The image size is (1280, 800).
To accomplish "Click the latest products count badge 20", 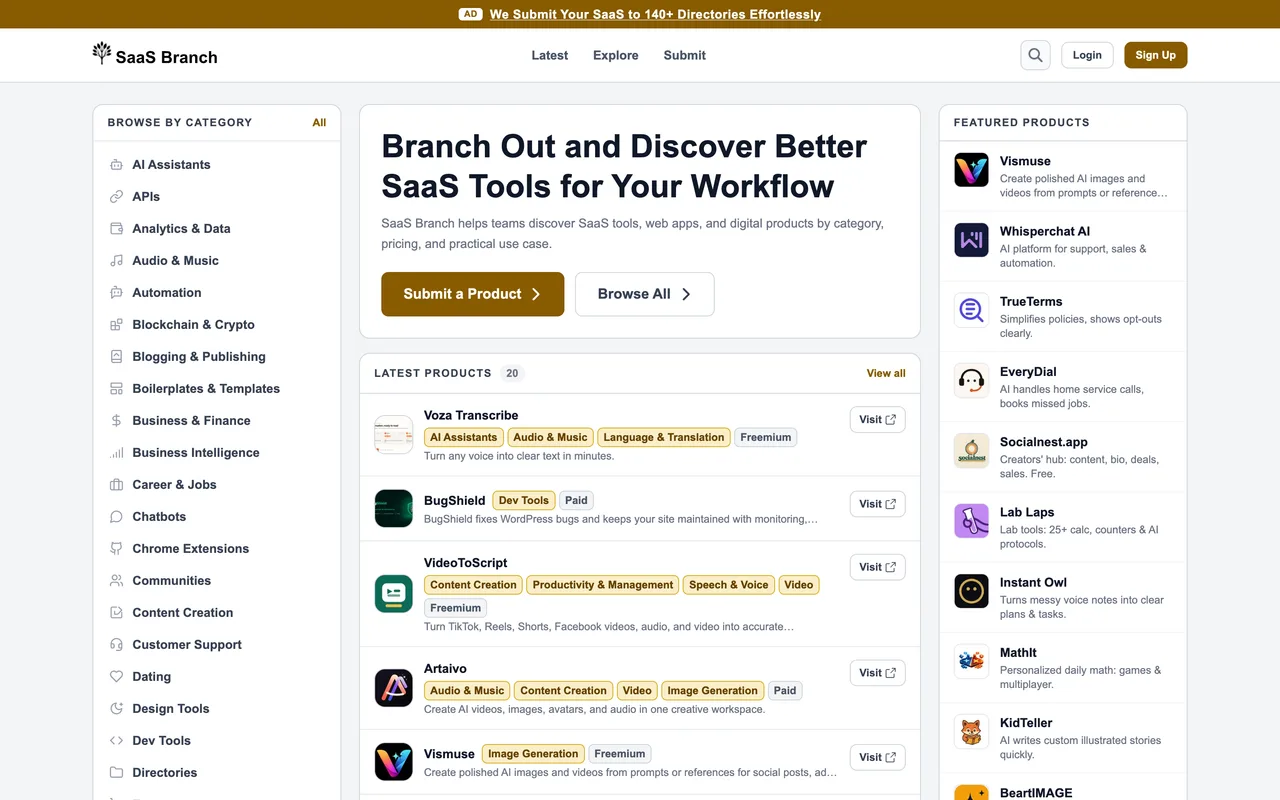I will 512,373.
